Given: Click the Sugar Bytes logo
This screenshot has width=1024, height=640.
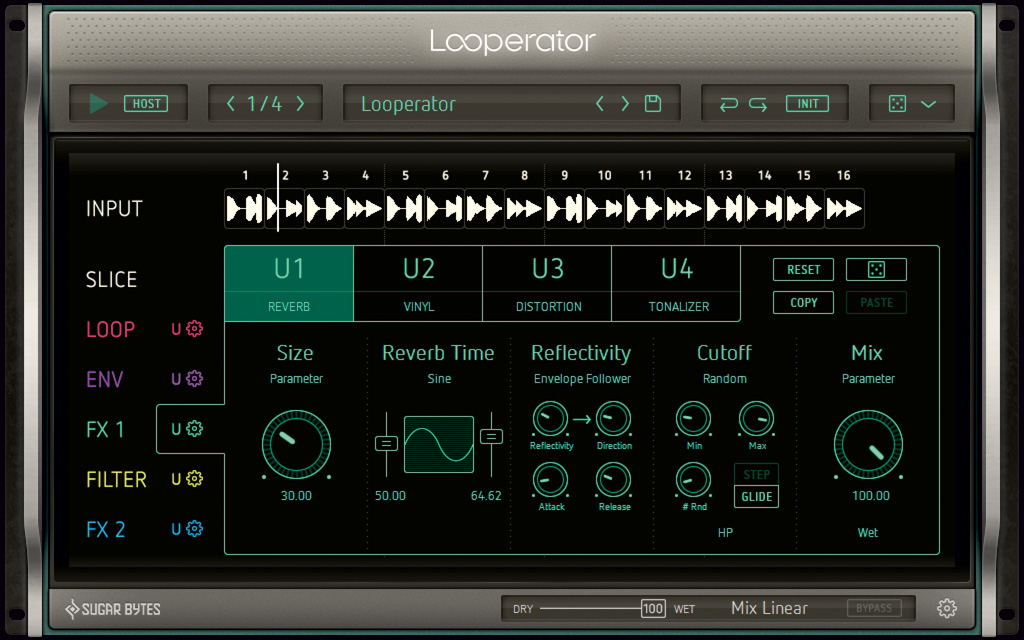Looking at the screenshot, I should pyautogui.click(x=110, y=608).
